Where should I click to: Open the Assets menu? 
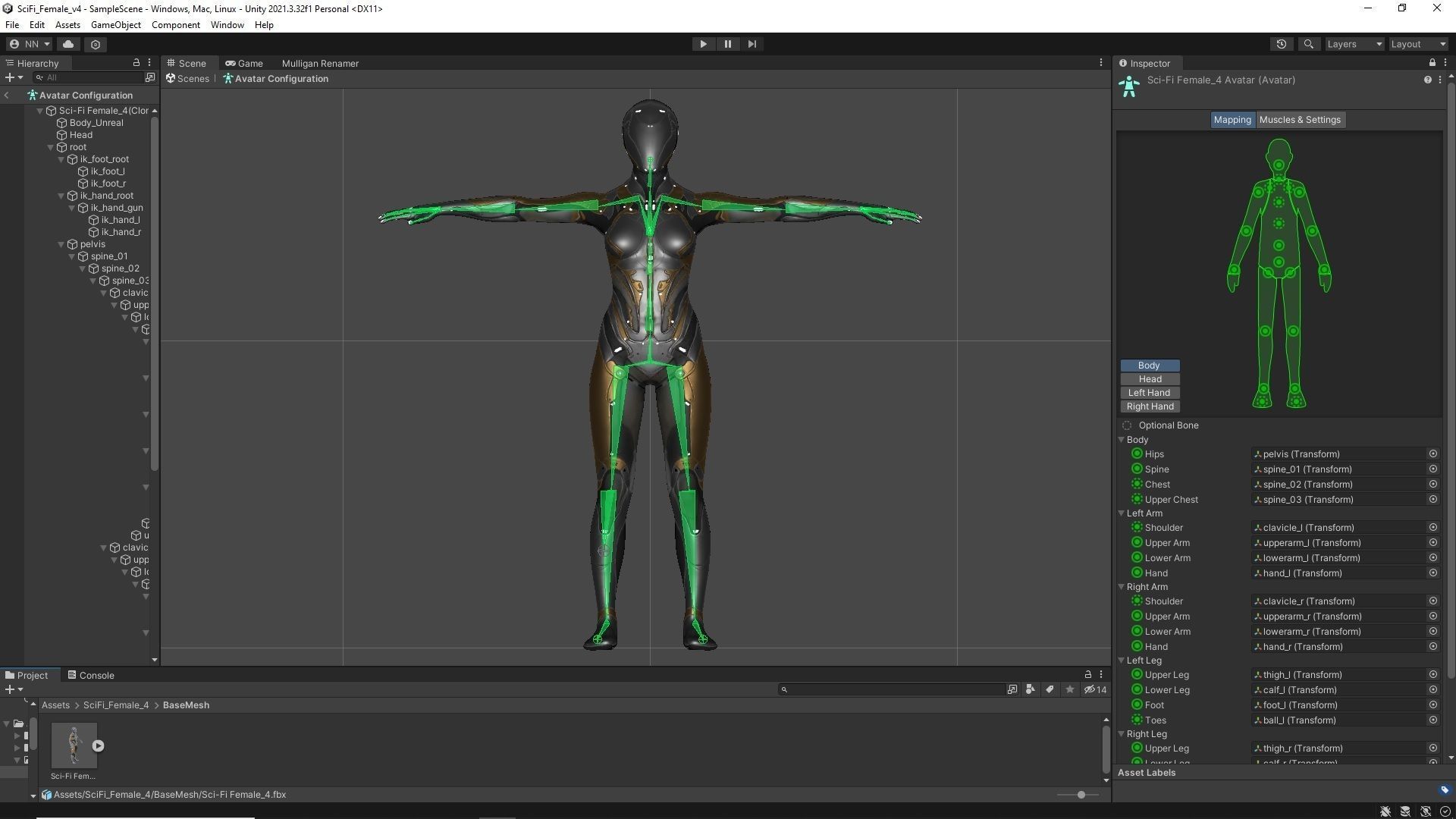coord(67,25)
